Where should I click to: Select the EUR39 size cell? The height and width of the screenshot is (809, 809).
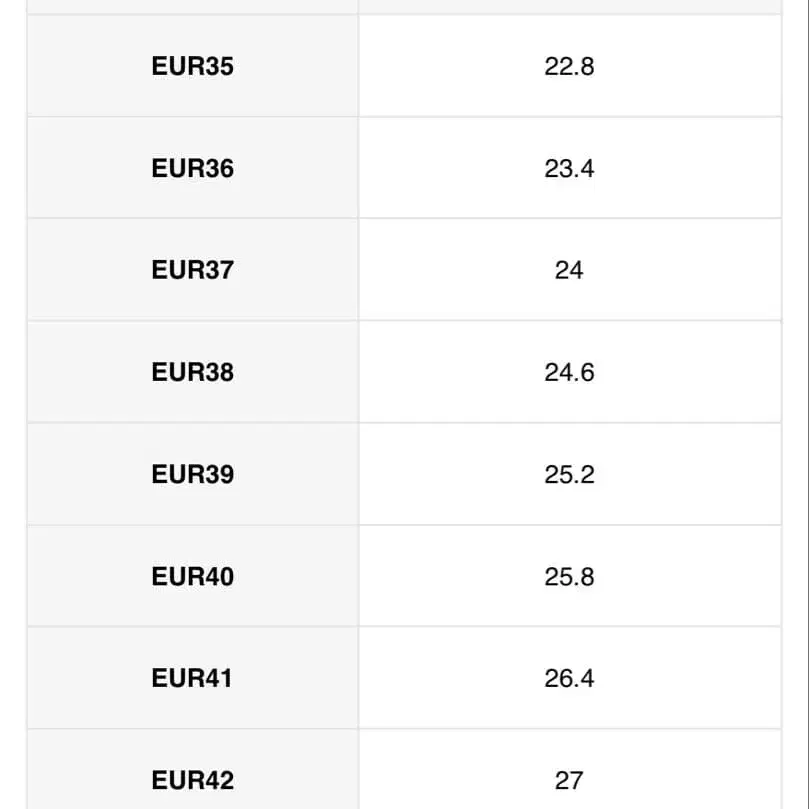(x=193, y=474)
